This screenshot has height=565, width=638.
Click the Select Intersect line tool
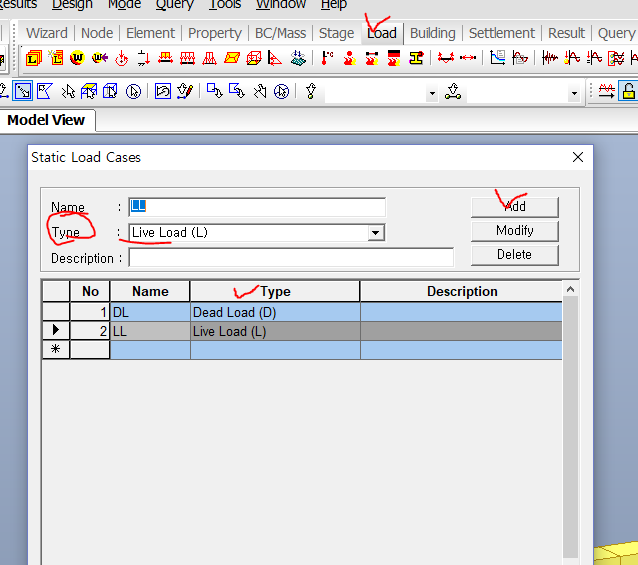(x=68, y=91)
